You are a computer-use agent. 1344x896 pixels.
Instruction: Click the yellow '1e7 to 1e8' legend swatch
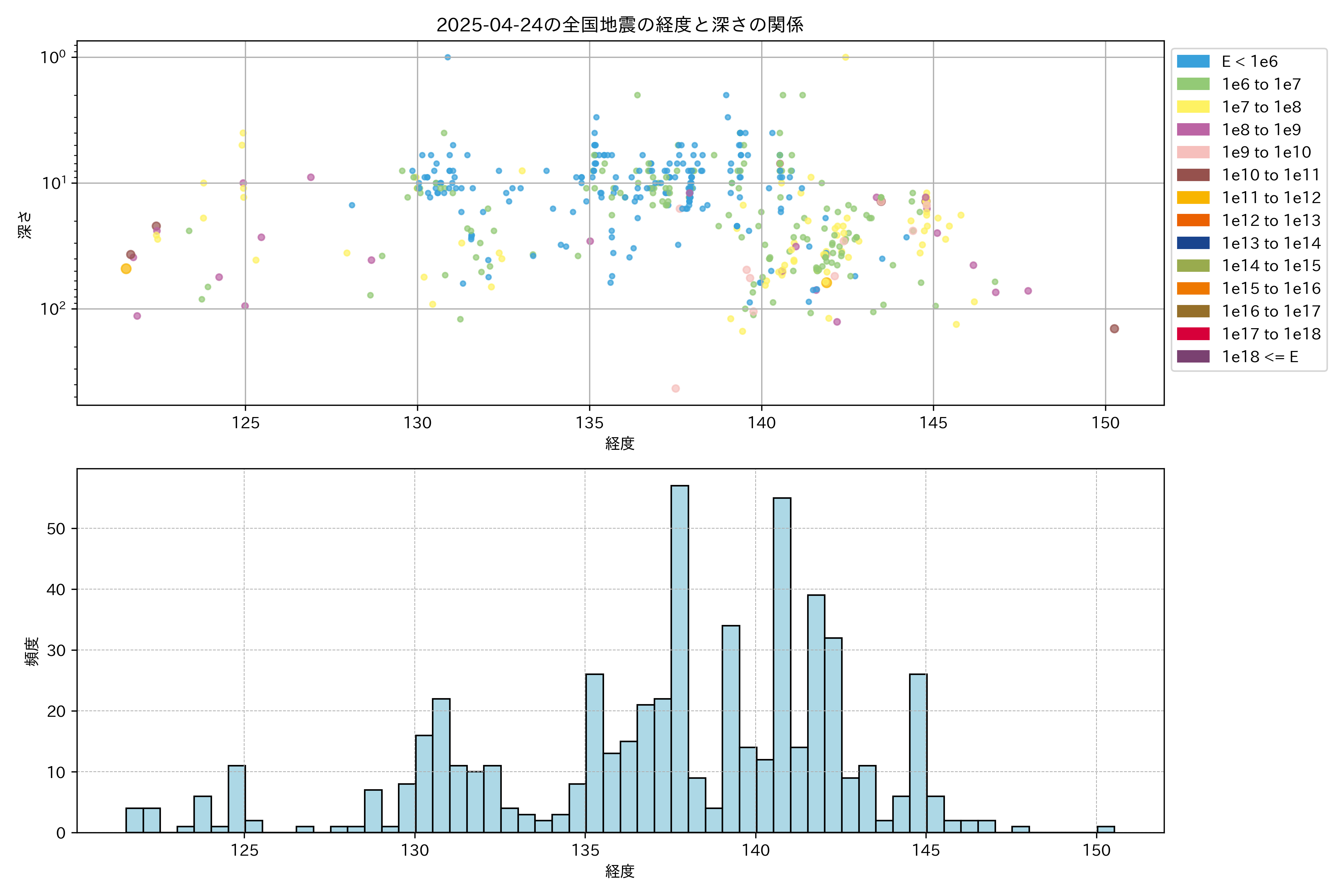click(x=1192, y=107)
